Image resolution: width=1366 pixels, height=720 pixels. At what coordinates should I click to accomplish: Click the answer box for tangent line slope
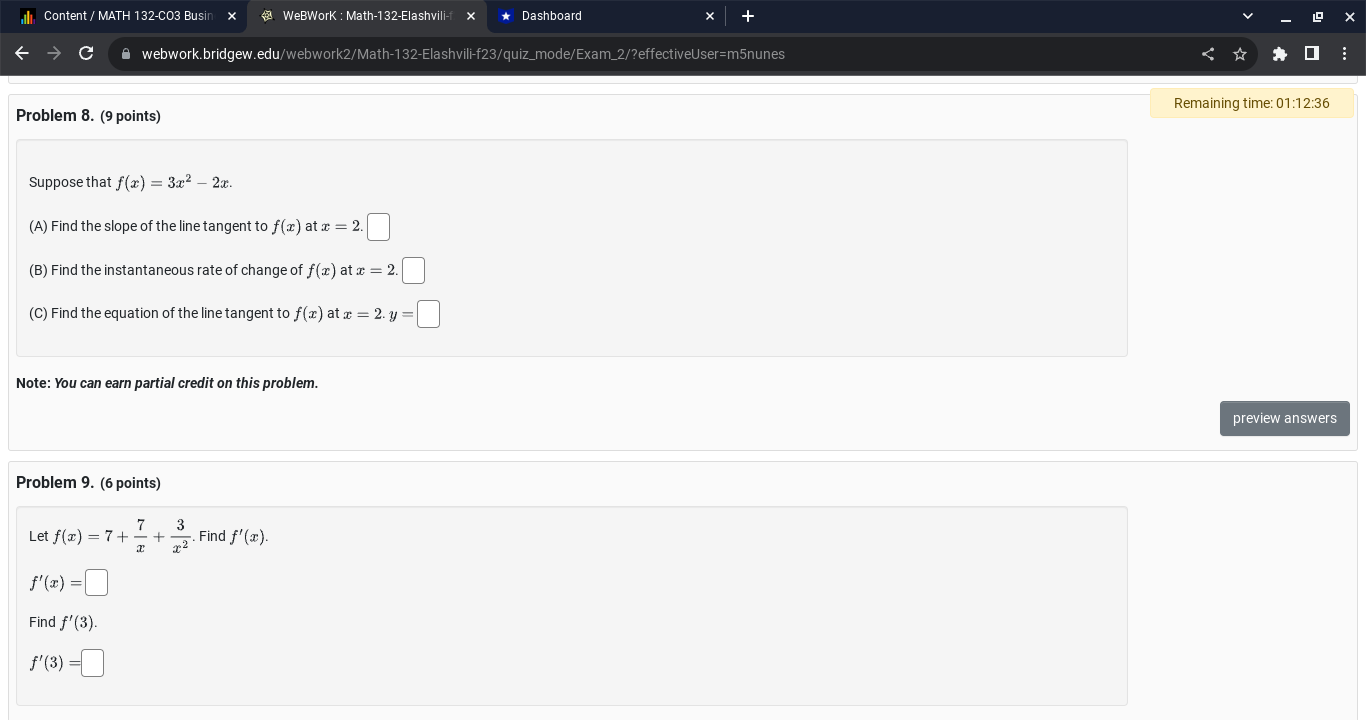378,227
